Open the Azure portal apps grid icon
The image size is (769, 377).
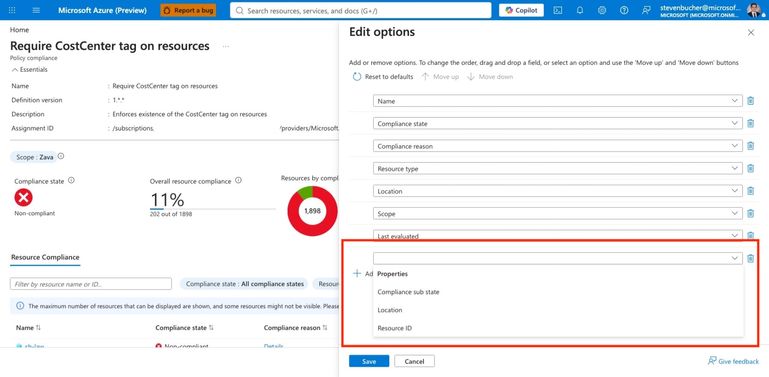tap(12, 10)
